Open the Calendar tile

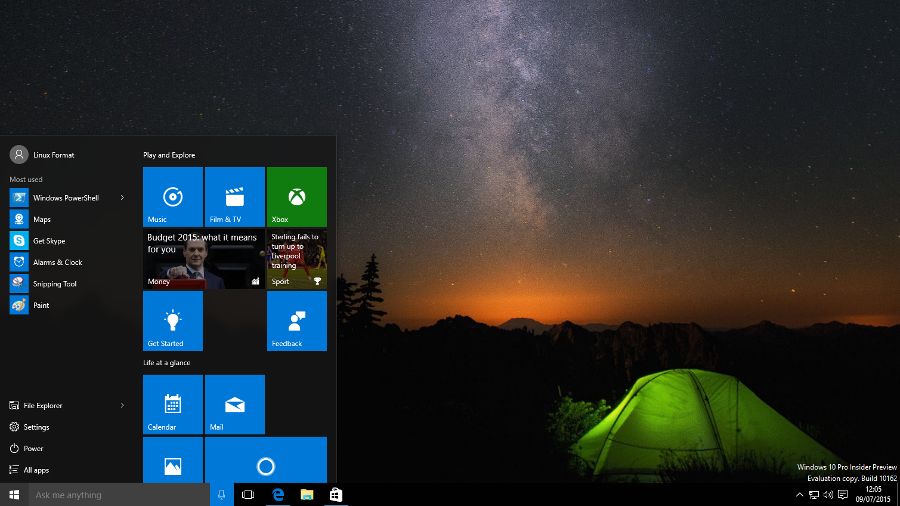tap(173, 404)
